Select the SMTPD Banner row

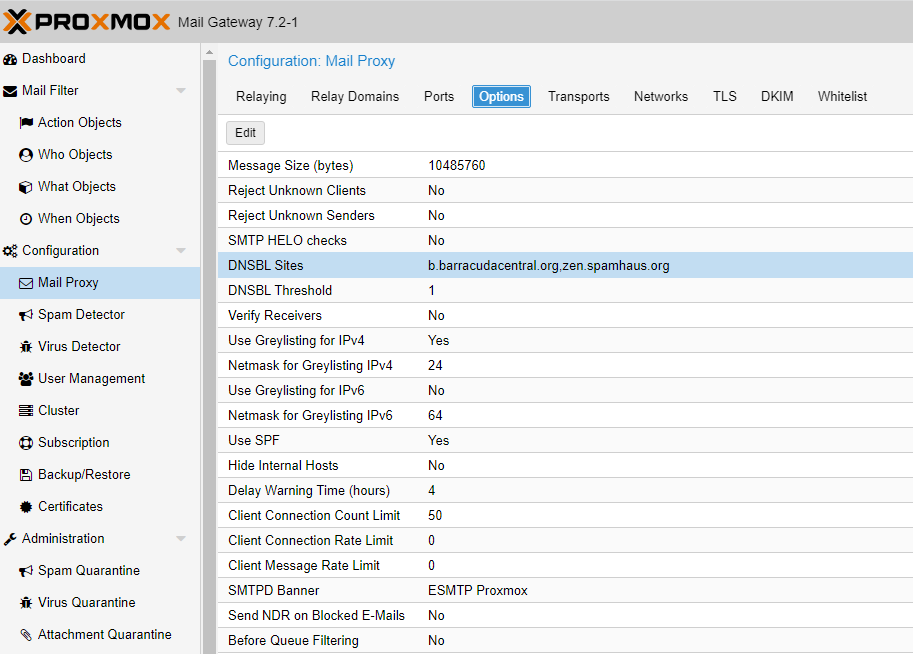(x=565, y=591)
